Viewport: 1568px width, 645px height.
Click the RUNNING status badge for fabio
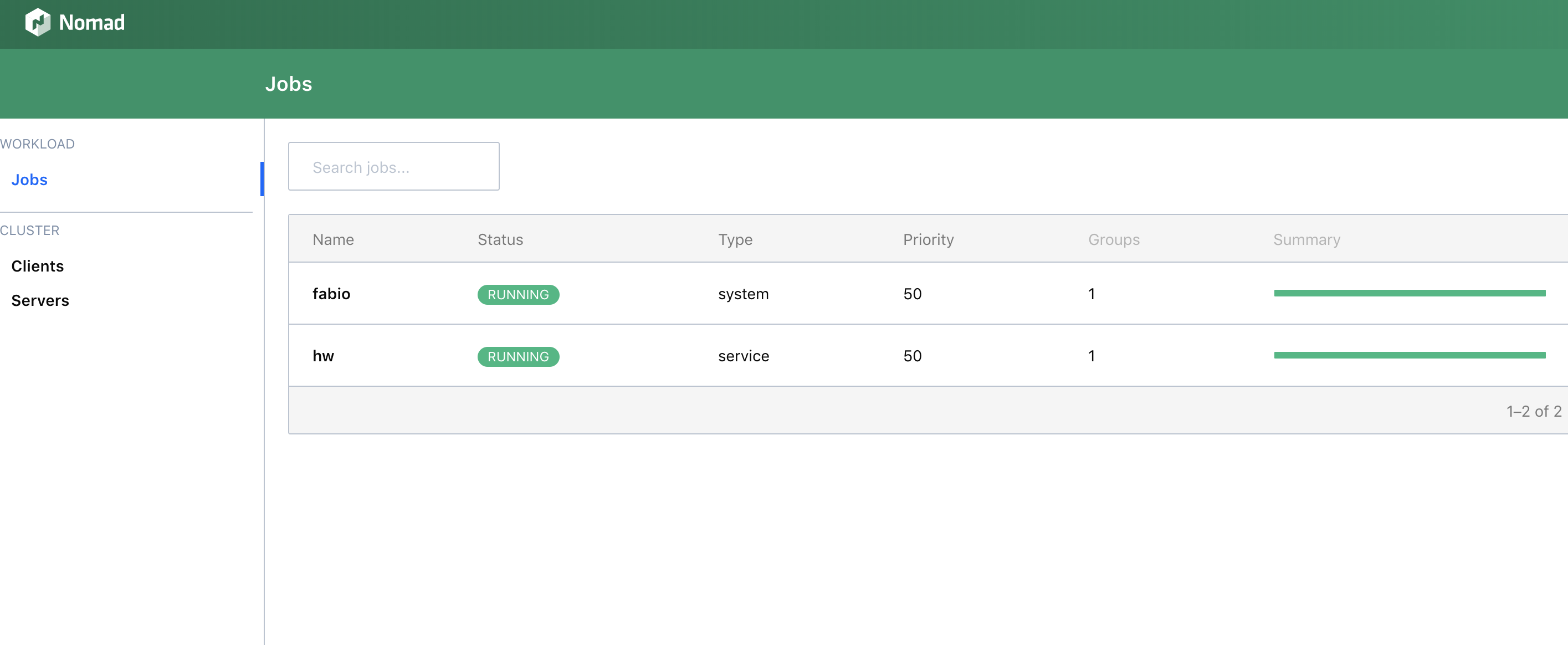[x=518, y=294]
